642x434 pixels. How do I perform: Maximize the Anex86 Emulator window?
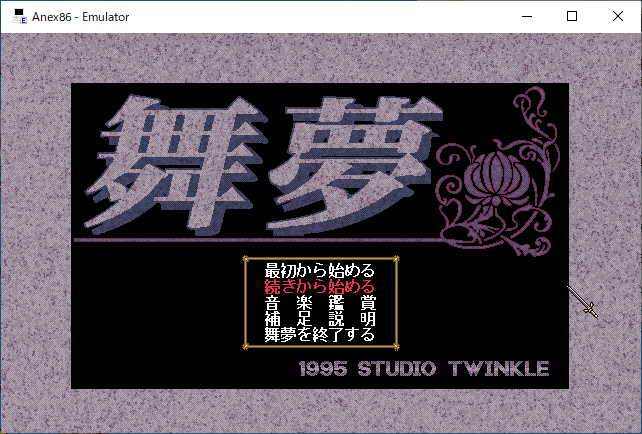tap(572, 16)
